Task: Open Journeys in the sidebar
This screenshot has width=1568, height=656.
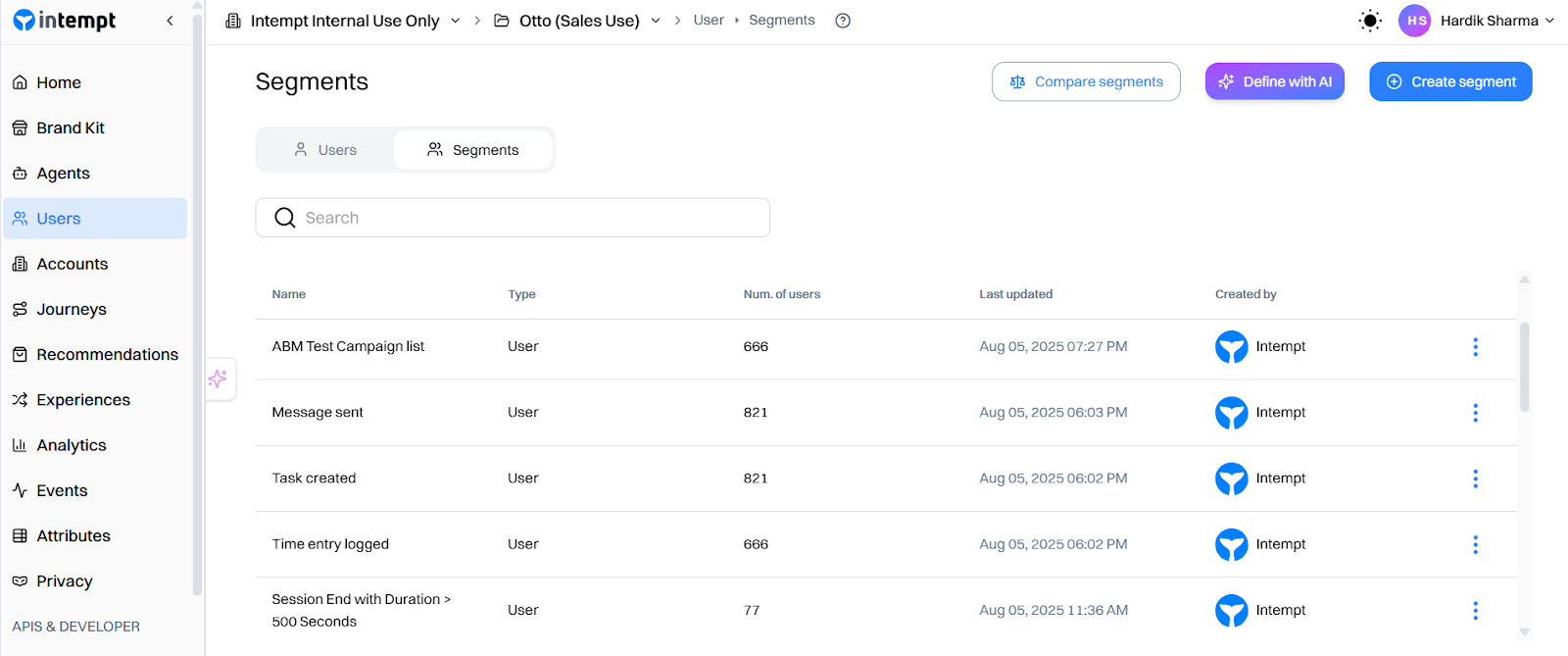Action: click(72, 310)
